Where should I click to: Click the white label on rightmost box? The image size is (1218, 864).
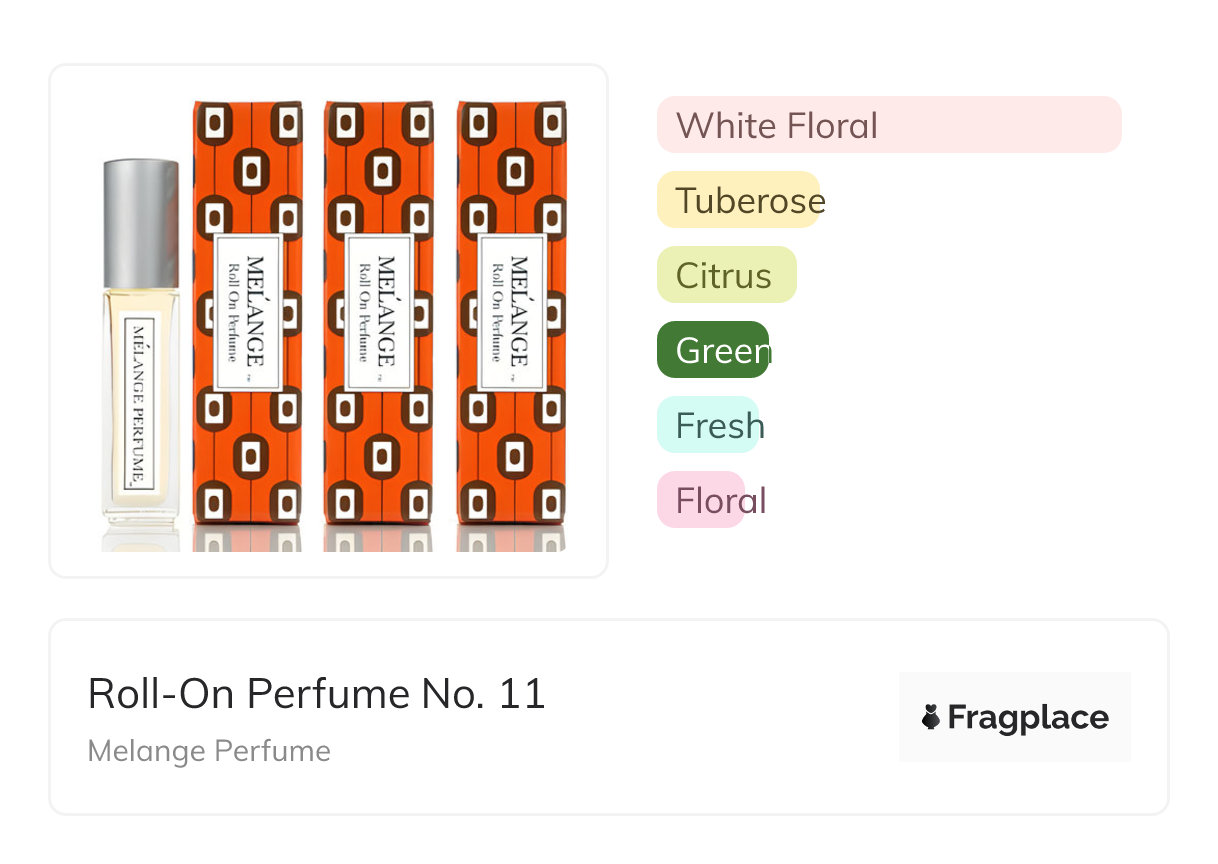click(x=512, y=311)
